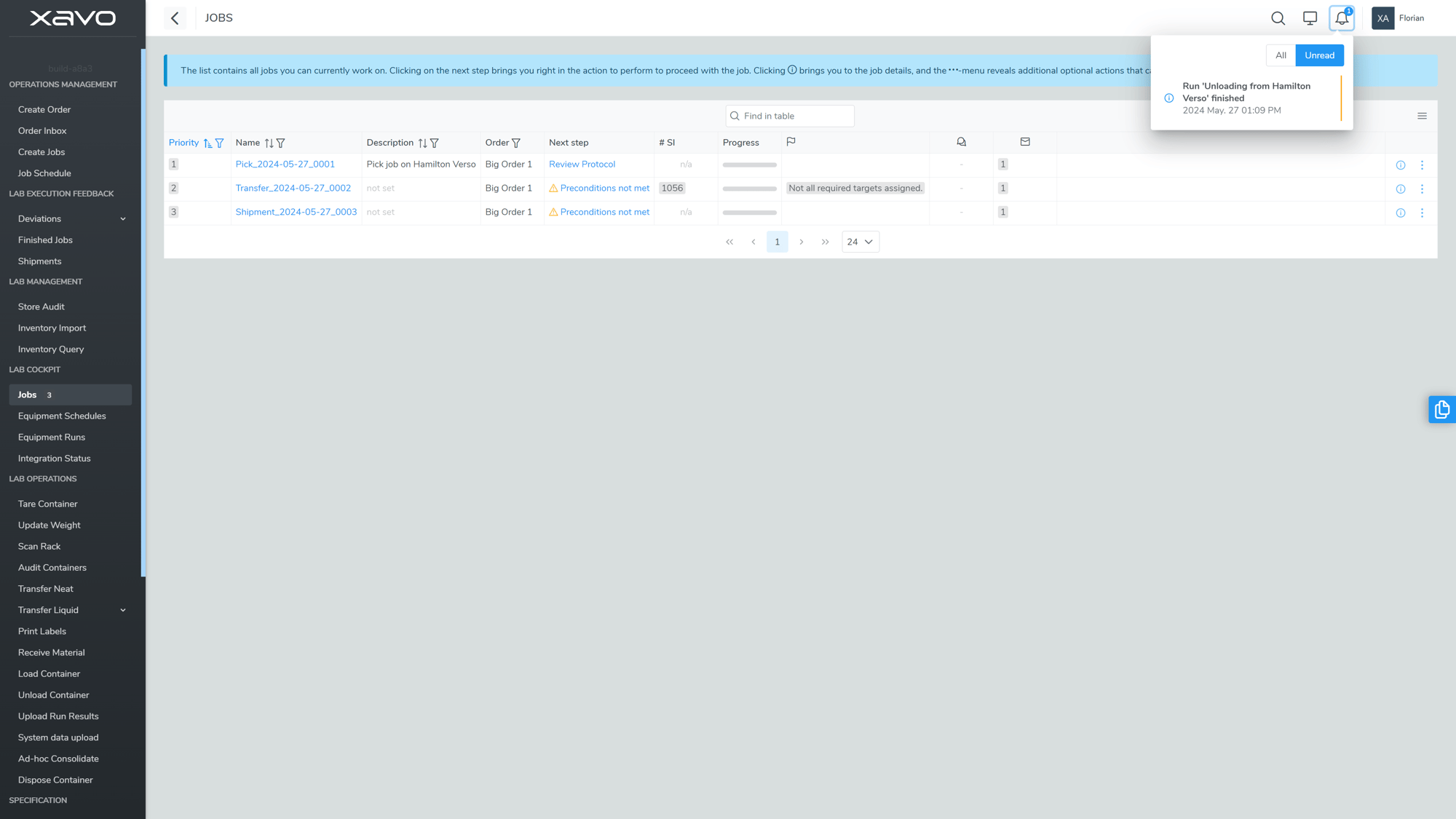Open Pick_2024-05-27_0001 job link

285,165
